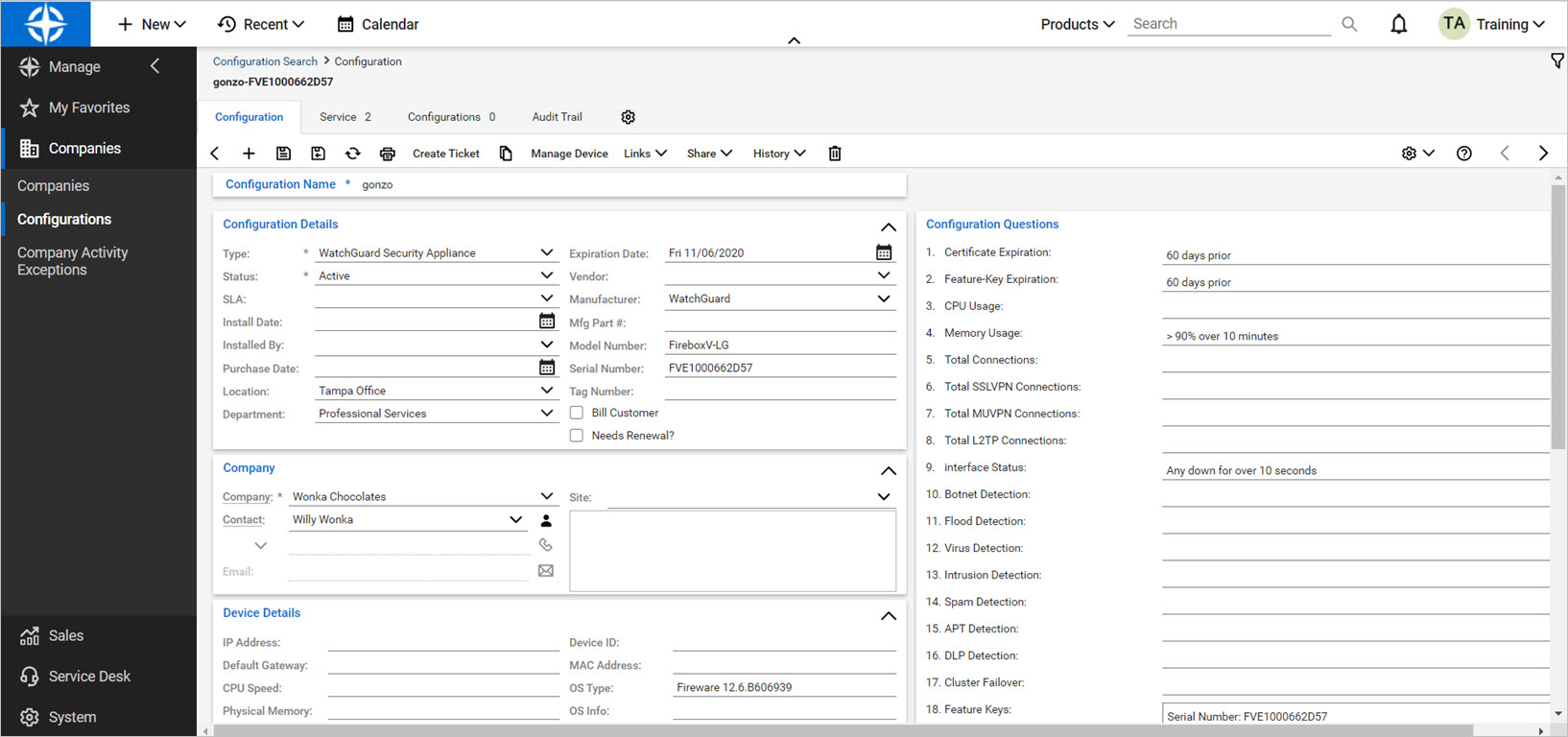Go to the Configuration Search breadcrumb link
Viewport: 1568px width, 737px height.
[x=265, y=61]
